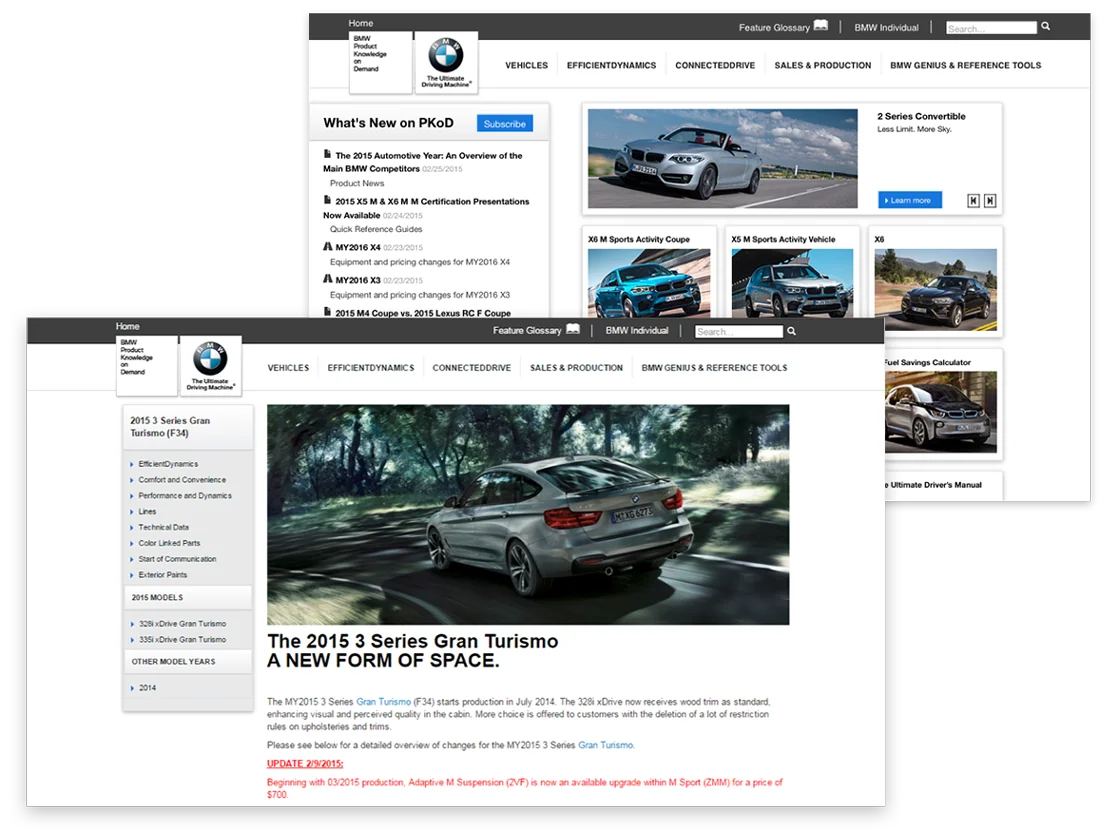Screen dimensions: 1100x832
Task: Click BMW Individual link in back window
Action: tap(886, 27)
